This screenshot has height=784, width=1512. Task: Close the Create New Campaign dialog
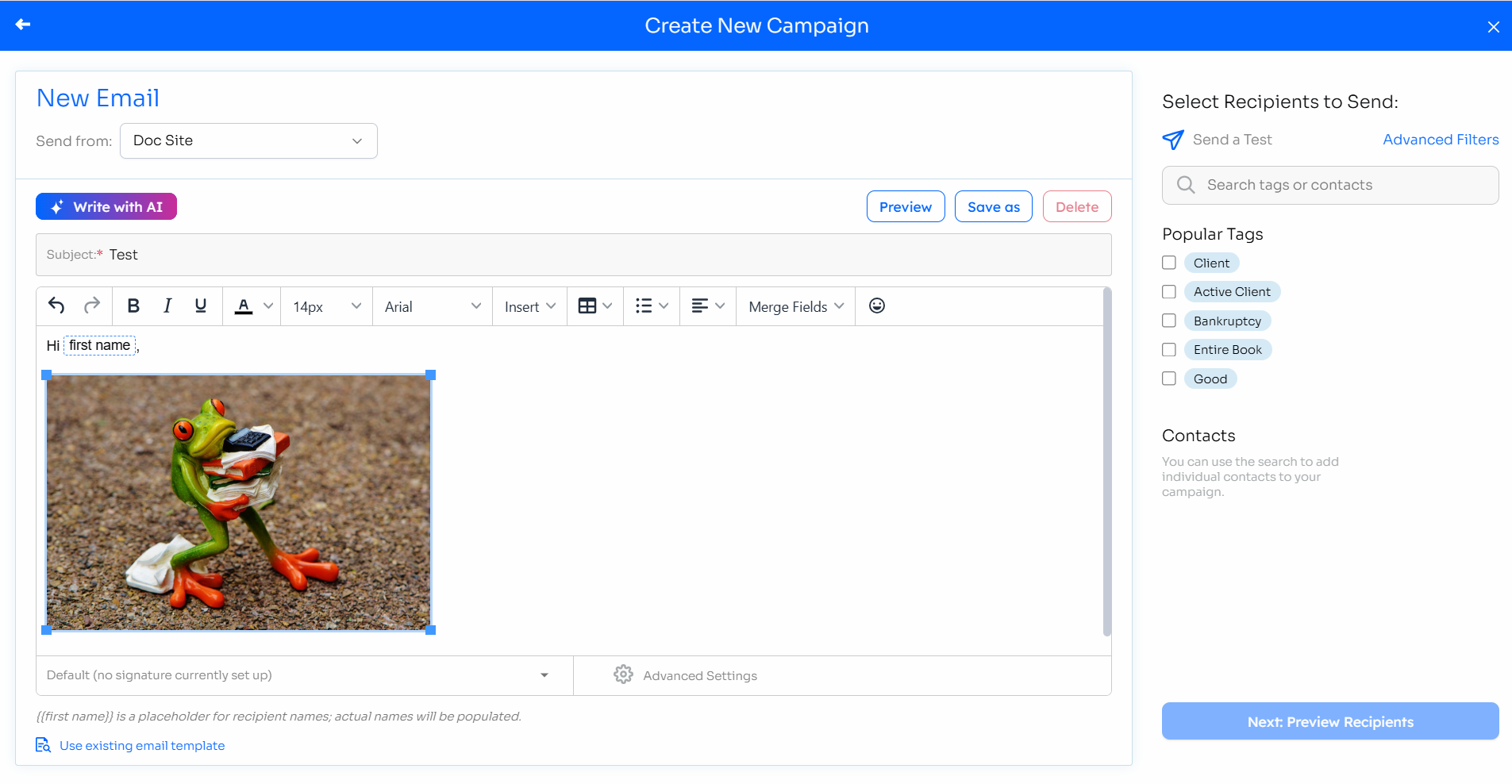coord(1493,27)
